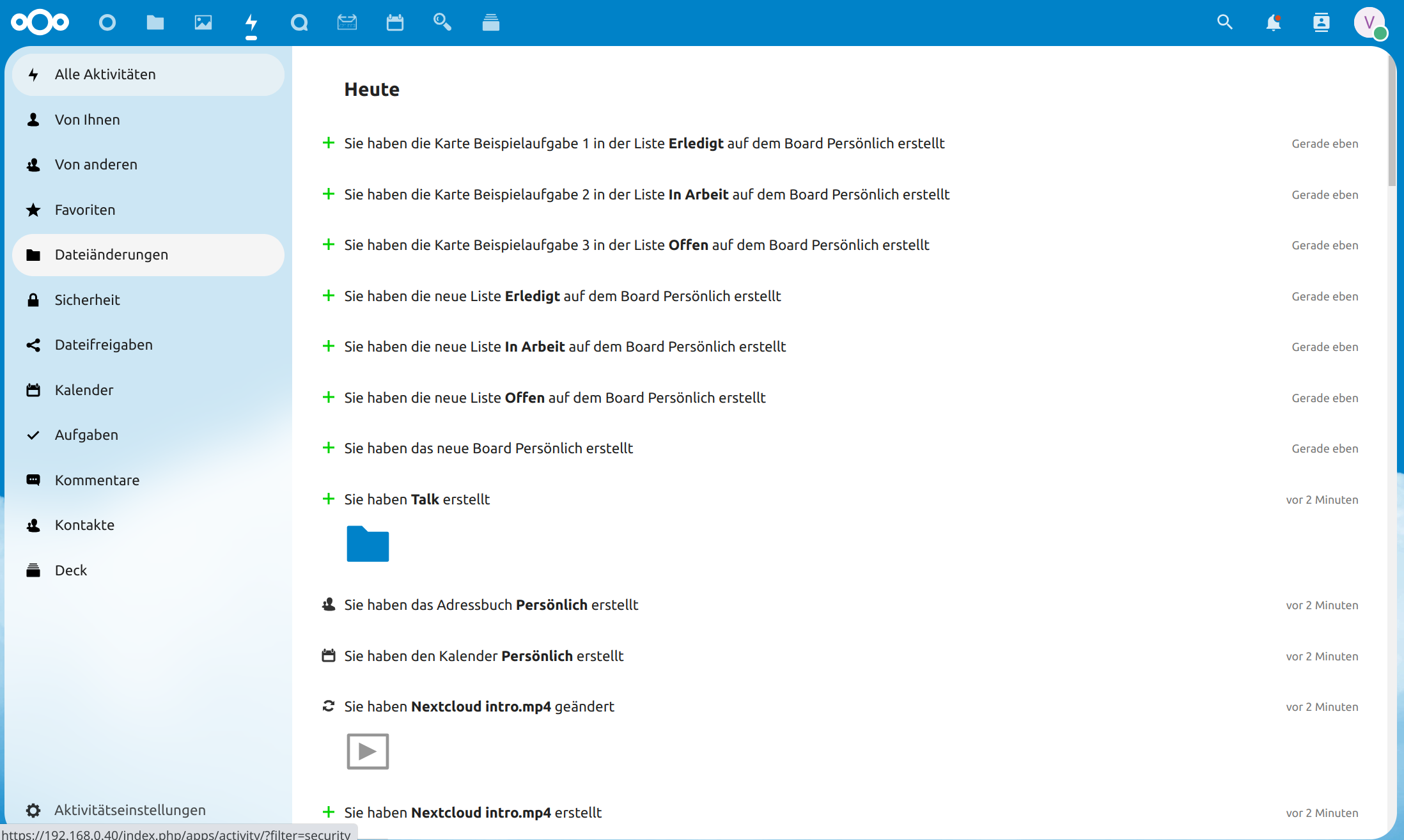Open the Talk folder thumbnail
This screenshot has width=1404, height=840.
click(368, 544)
